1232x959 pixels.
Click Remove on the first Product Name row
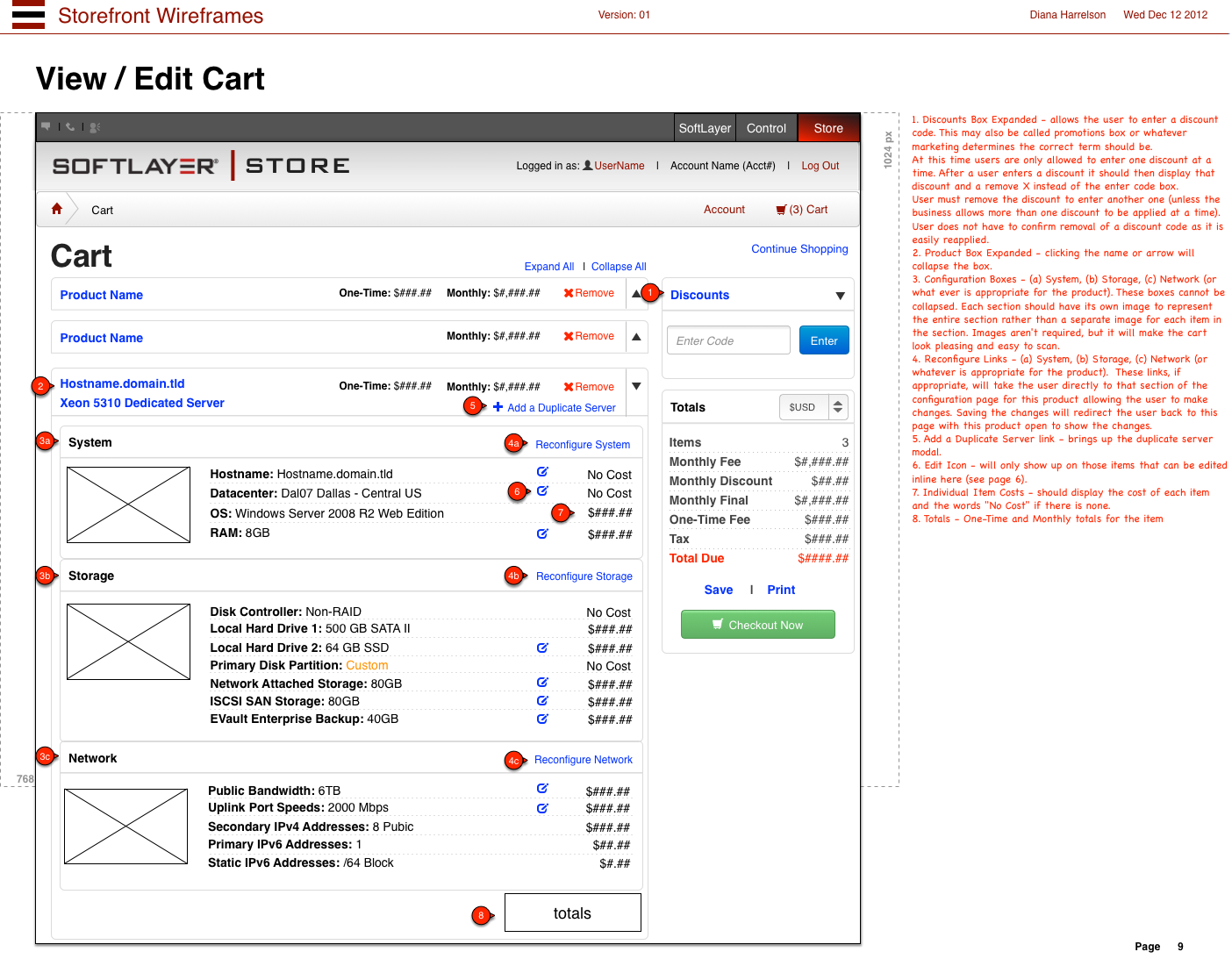595,293
